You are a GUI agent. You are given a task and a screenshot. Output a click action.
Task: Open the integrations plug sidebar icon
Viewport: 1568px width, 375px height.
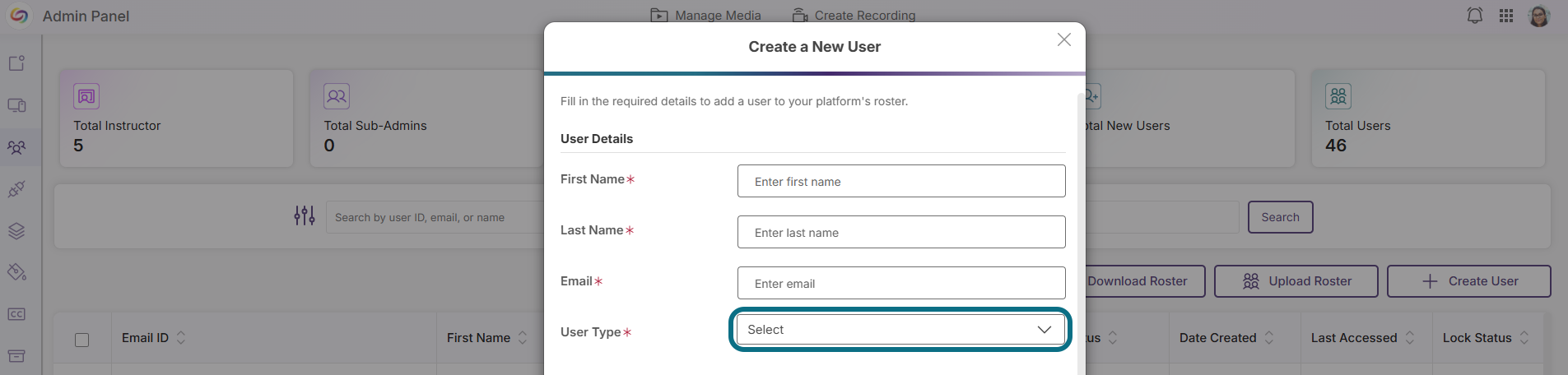(16, 189)
